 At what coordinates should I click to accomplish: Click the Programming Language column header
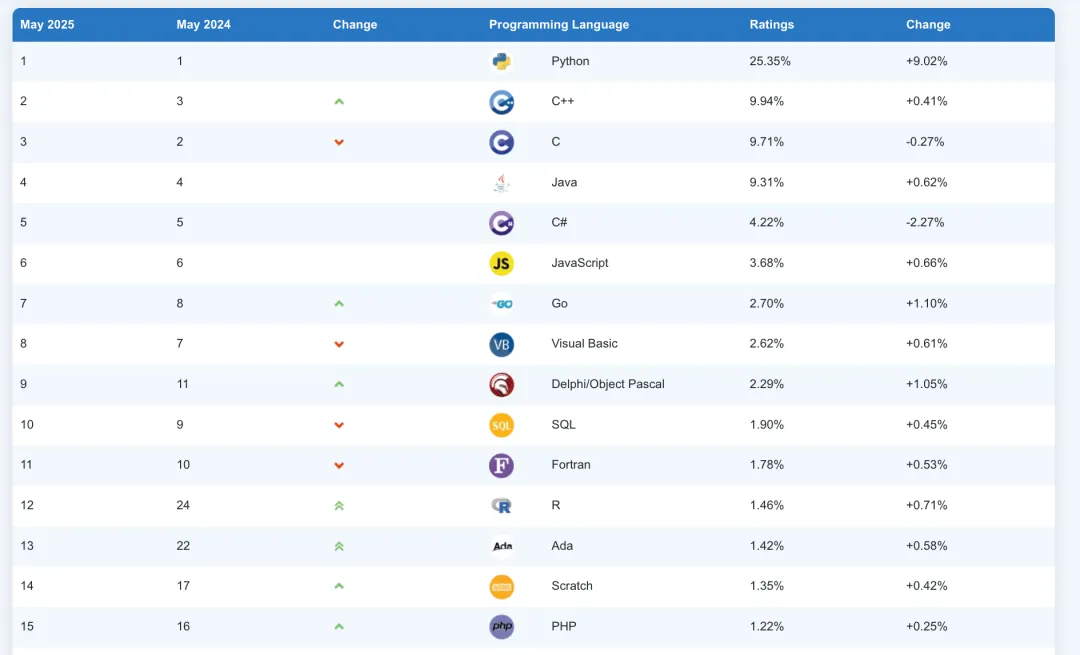(x=559, y=25)
